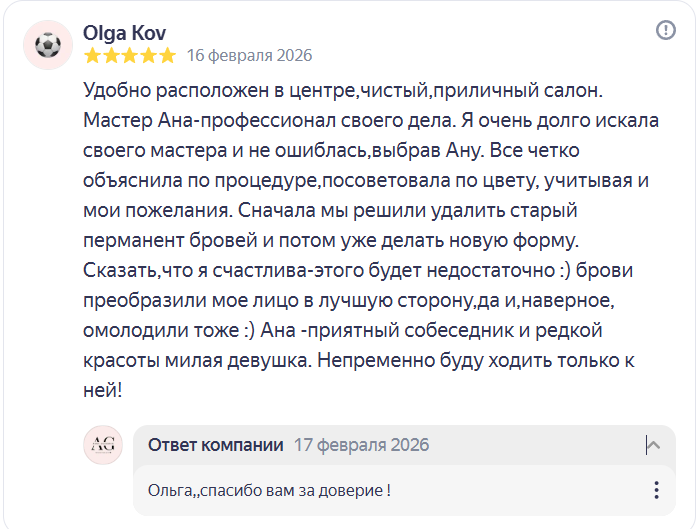Open the three-dot menu in company reply
696x529 pixels.
coord(656,490)
